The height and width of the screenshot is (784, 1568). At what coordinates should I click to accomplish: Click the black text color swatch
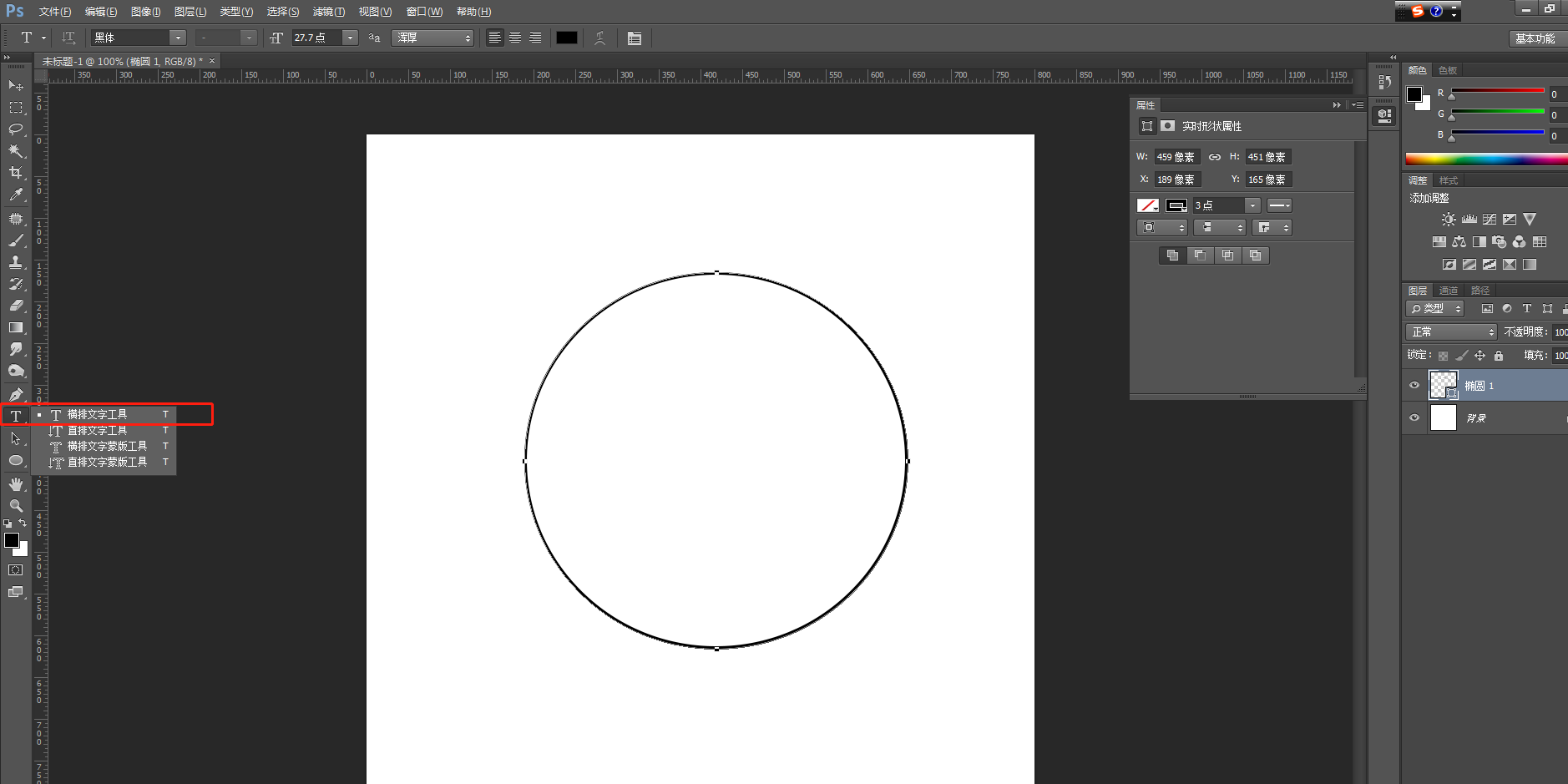pos(567,38)
